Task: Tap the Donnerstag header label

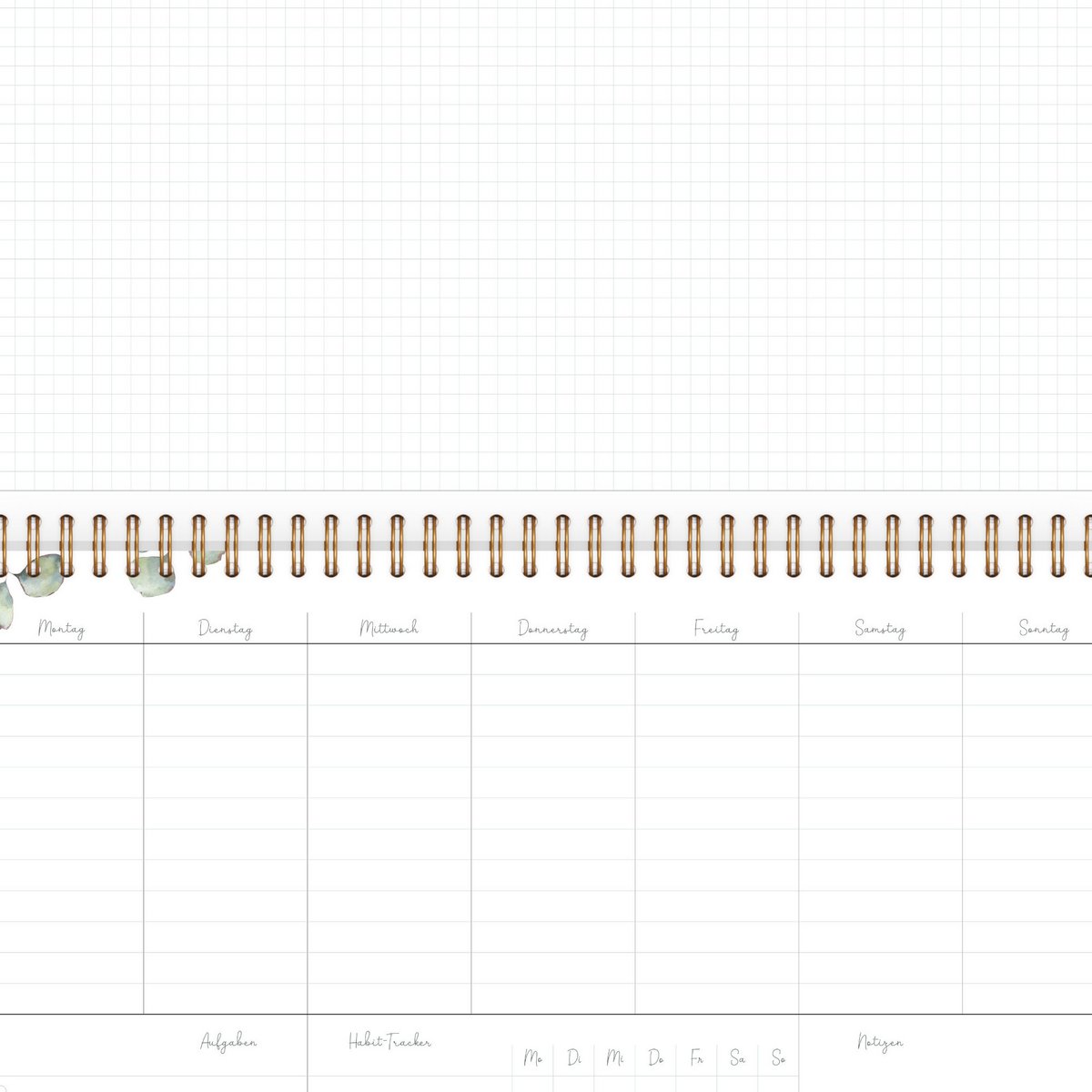Action: 552,628
